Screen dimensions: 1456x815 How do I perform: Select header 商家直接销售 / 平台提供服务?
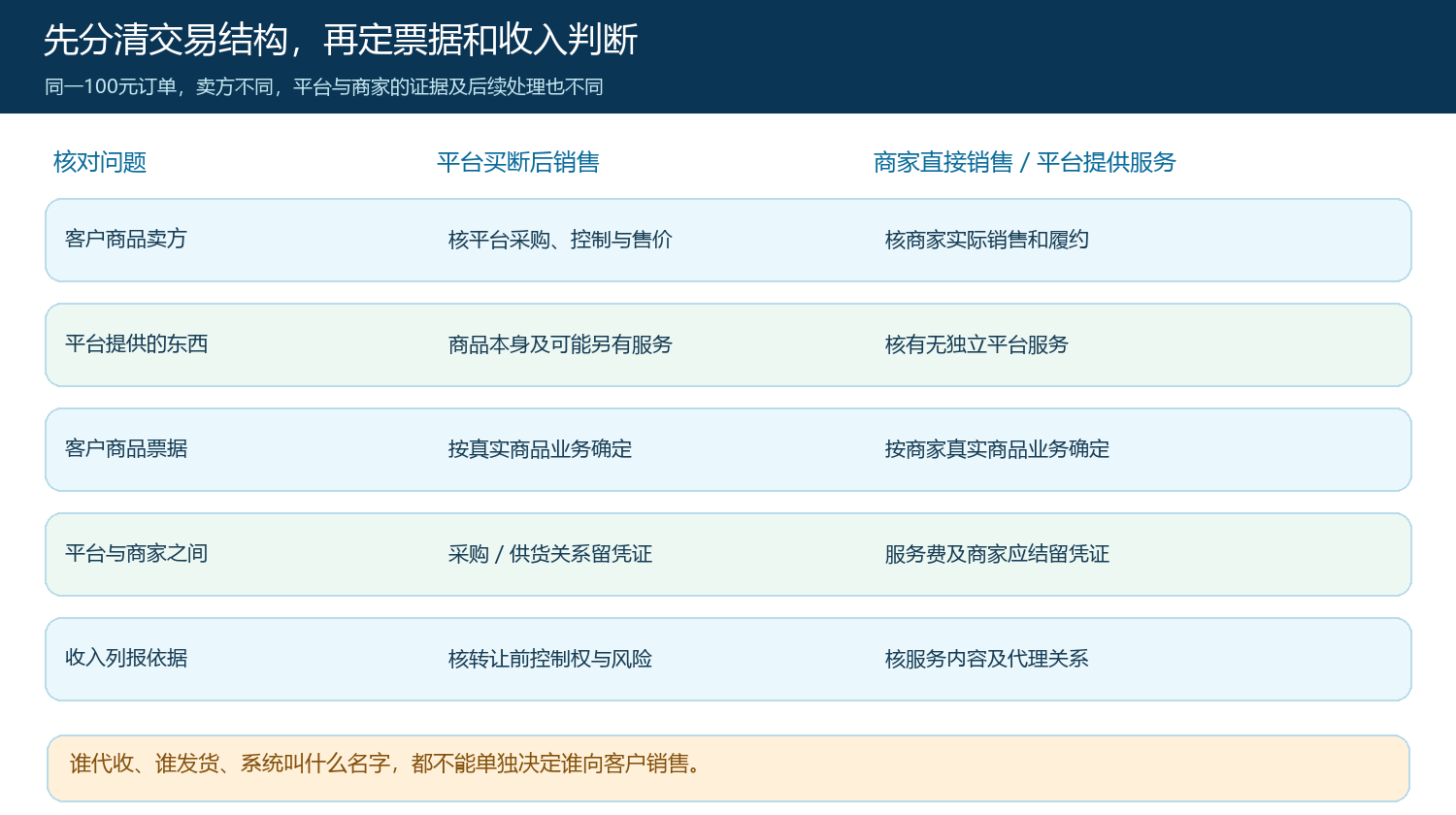tap(1024, 162)
